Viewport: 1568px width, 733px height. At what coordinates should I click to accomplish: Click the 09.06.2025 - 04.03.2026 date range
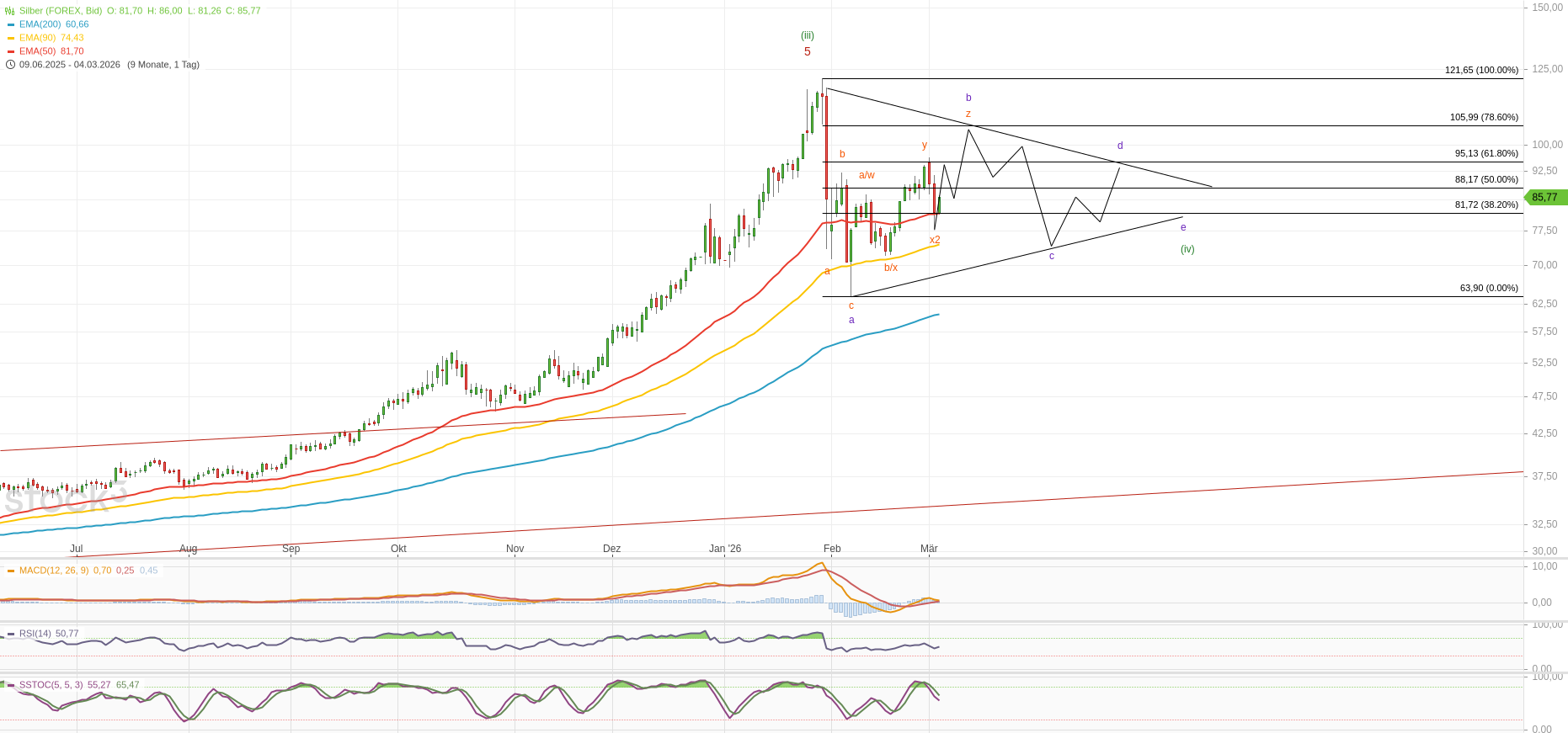click(x=70, y=65)
